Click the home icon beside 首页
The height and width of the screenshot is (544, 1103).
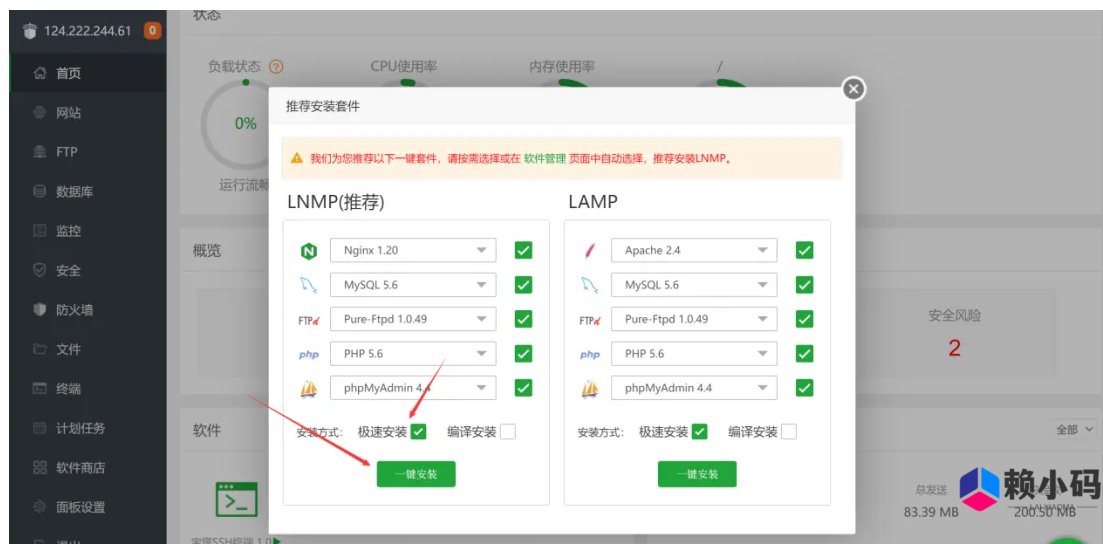pyautogui.click(x=40, y=72)
